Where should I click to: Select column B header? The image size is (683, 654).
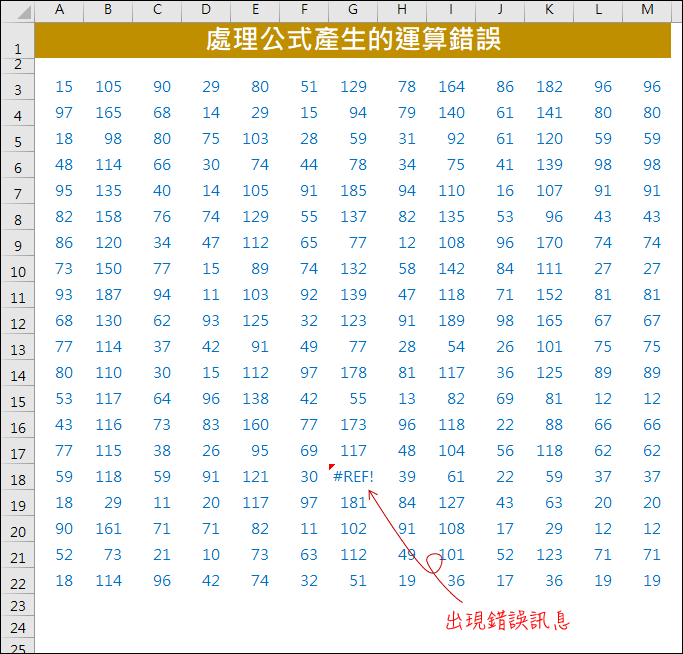pyautogui.click(x=108, y=10)
